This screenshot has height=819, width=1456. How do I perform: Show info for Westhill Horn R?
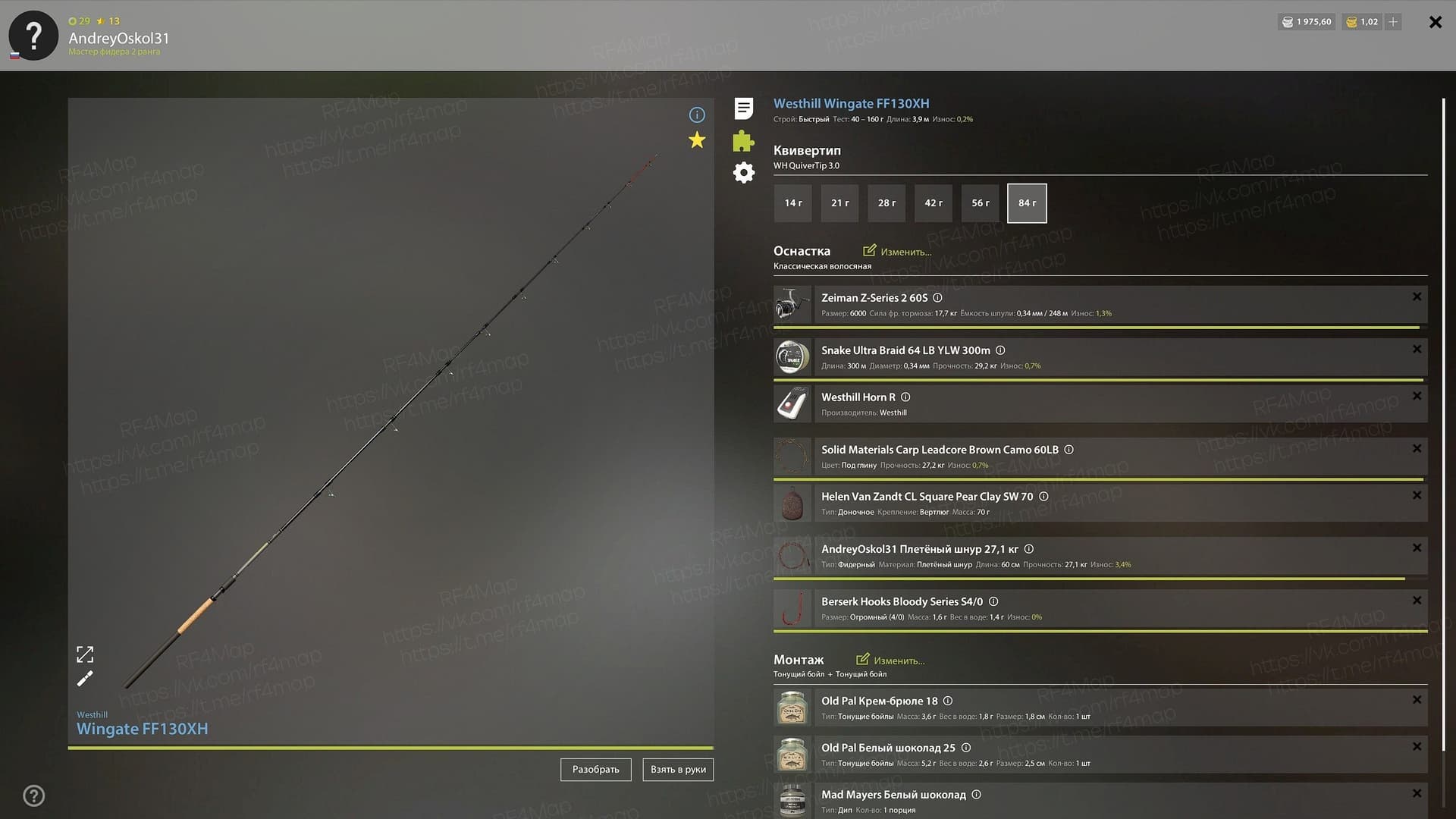(x=905, y=397)
